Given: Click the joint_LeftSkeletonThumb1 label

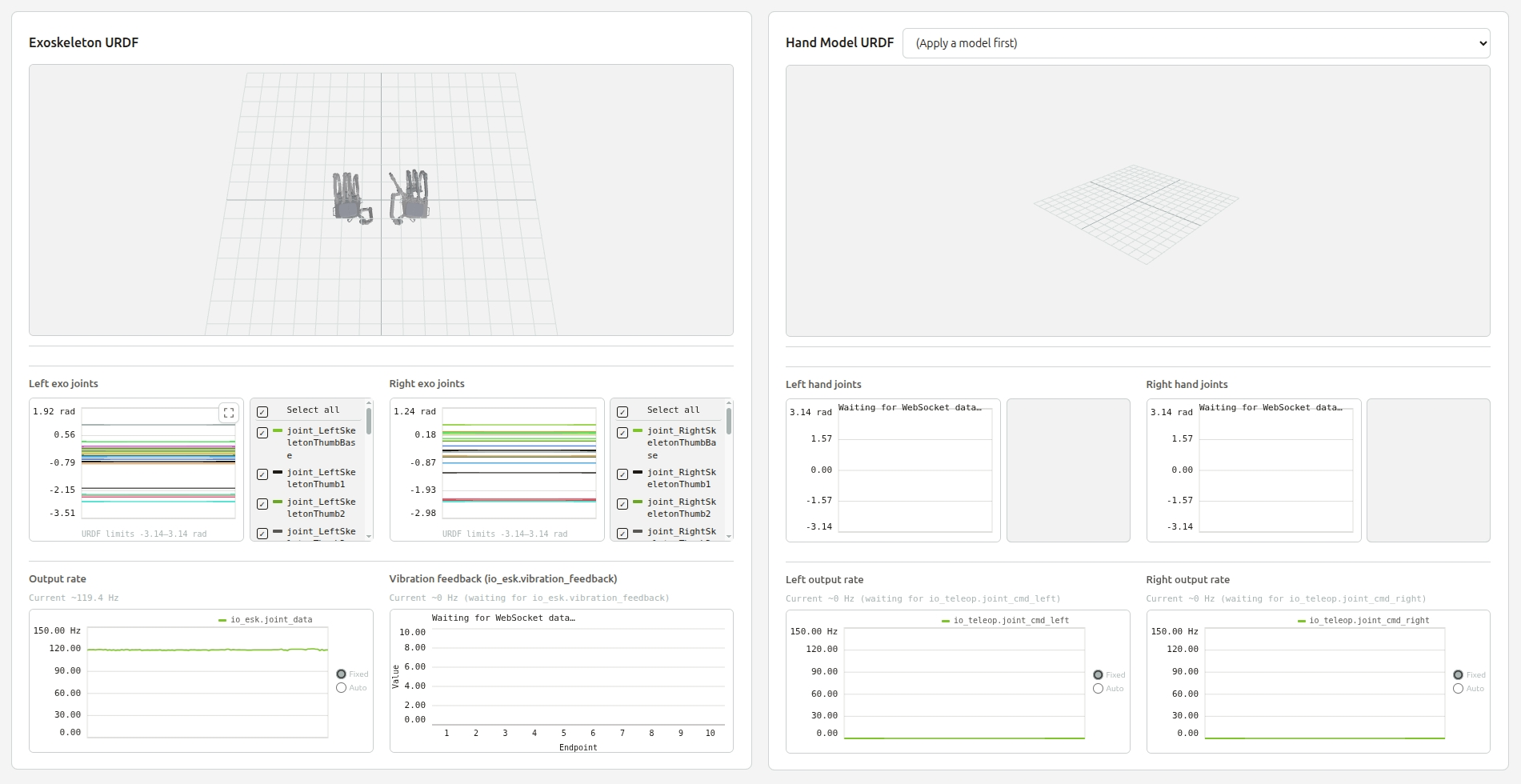Looking at the screenshot, I should coord(322,478).
